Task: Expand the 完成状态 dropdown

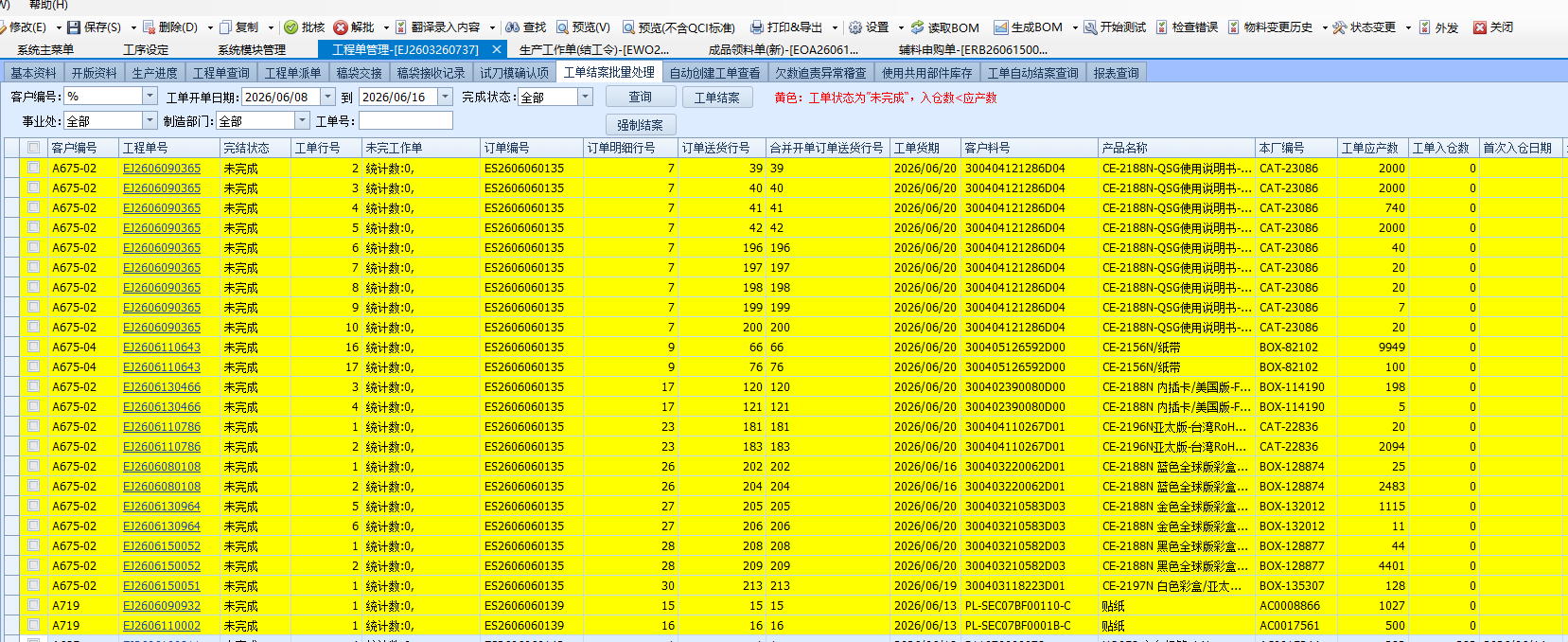Action: tap(585, 97)
